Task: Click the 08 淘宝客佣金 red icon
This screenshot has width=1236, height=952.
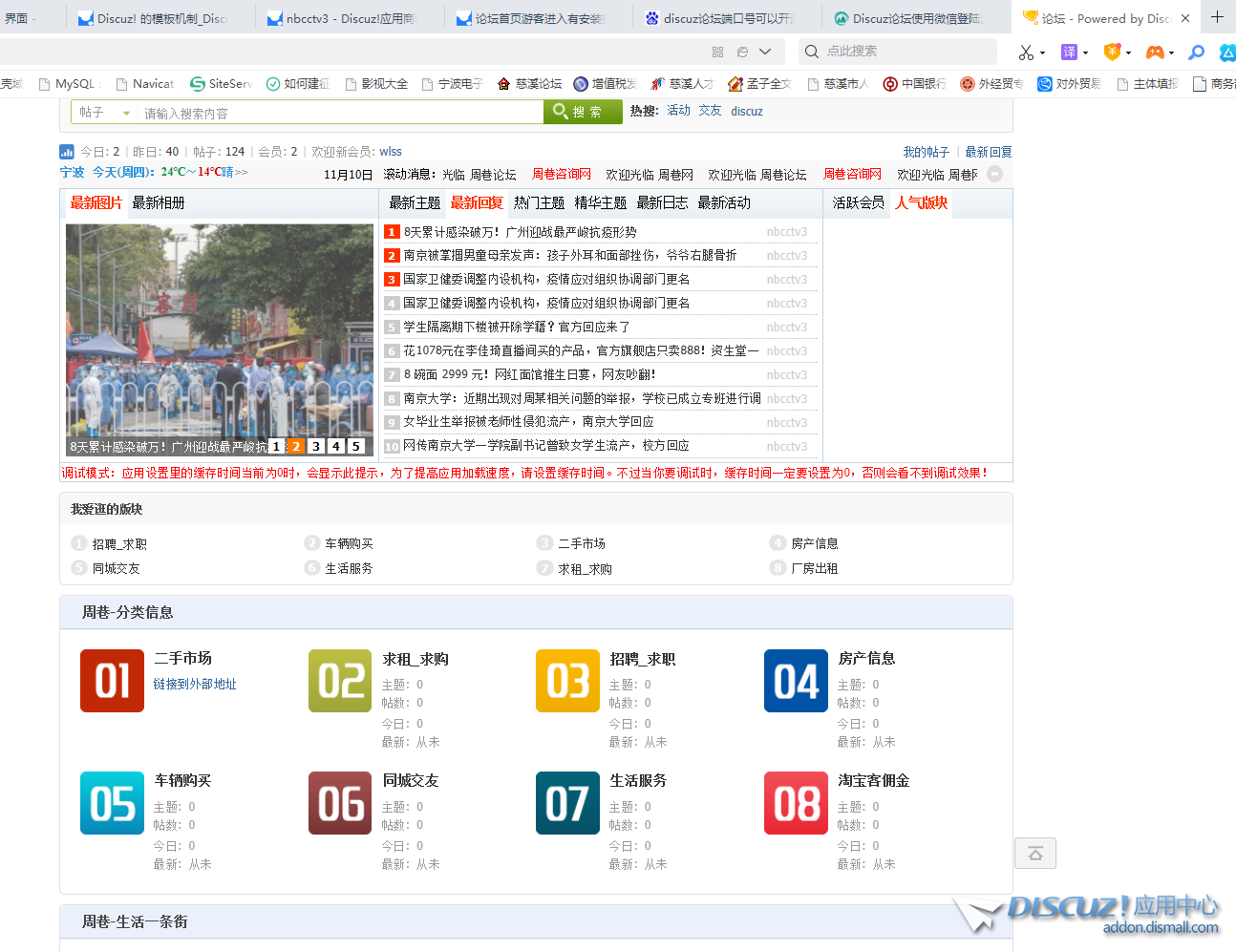Action: [x=796, y=803]
